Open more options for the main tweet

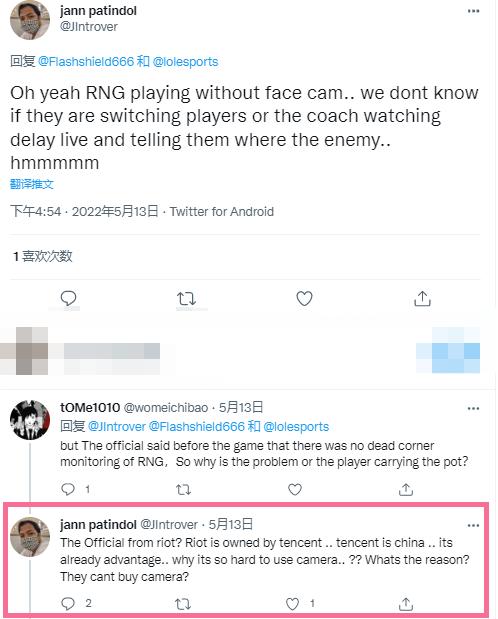pyautogui.click(x=473, y=11)
